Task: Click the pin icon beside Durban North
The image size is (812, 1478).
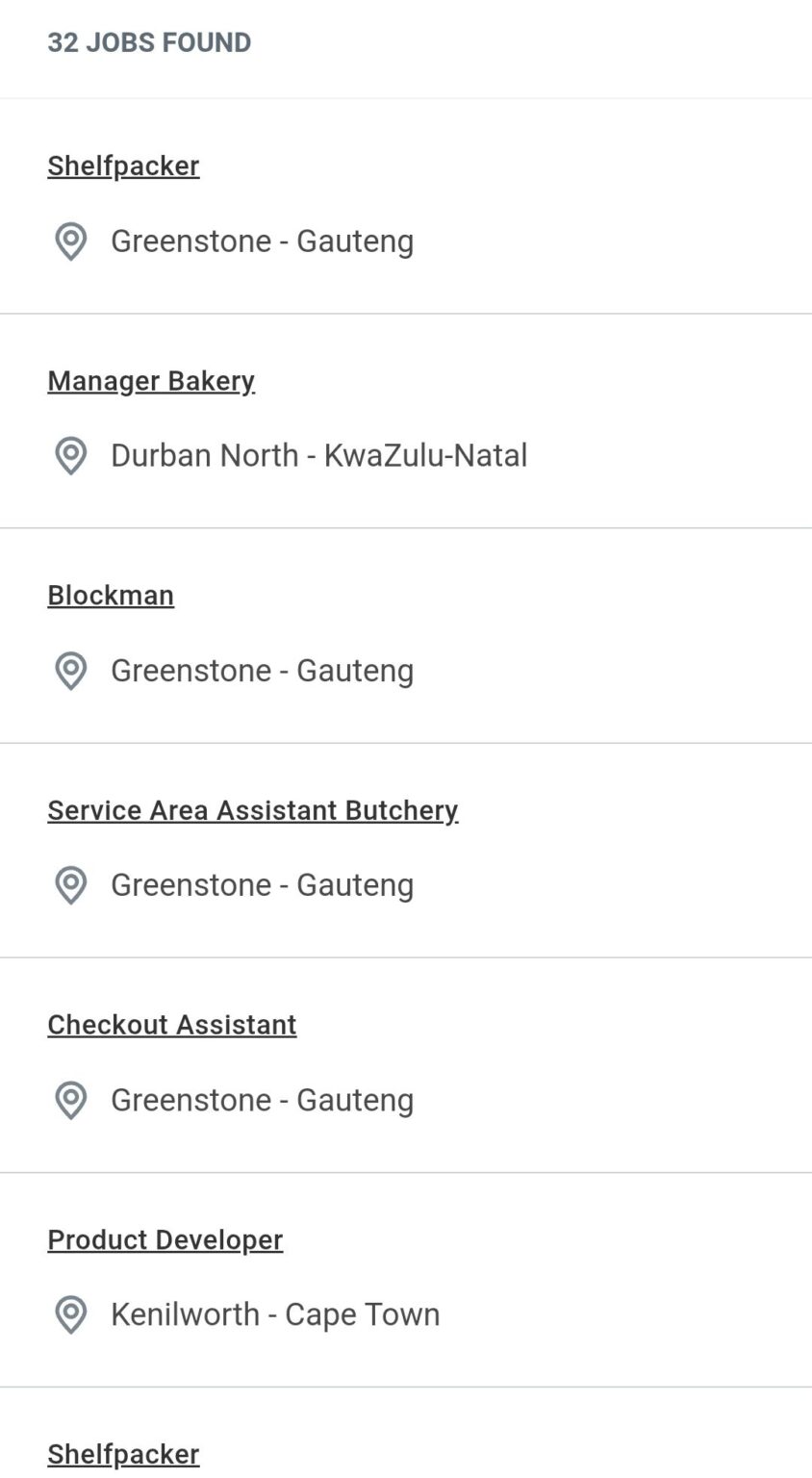Action: point(70,456)
